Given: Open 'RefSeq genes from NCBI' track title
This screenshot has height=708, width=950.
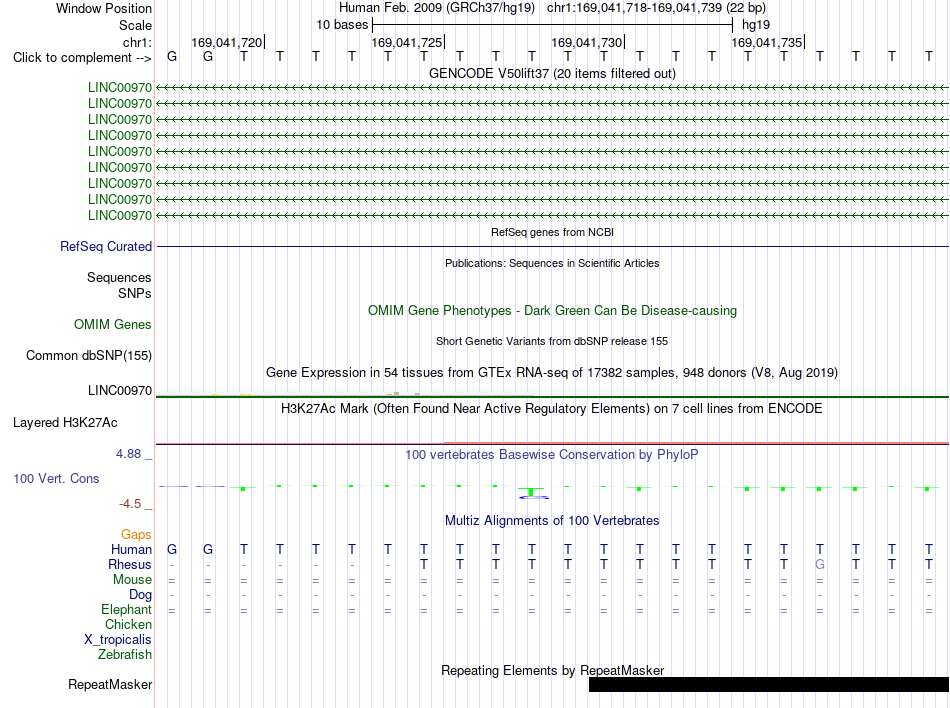Looking at the screenshot, I should [552, 232].
